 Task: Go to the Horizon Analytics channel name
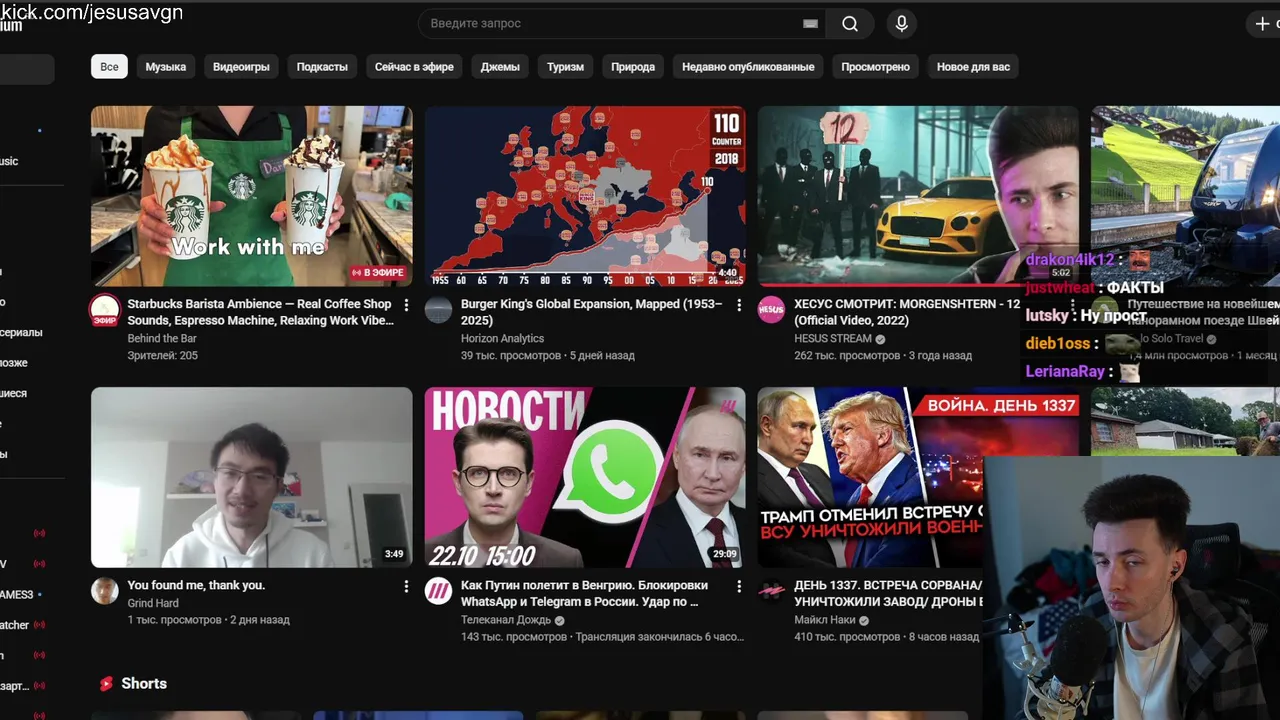[x=502, y=339]
